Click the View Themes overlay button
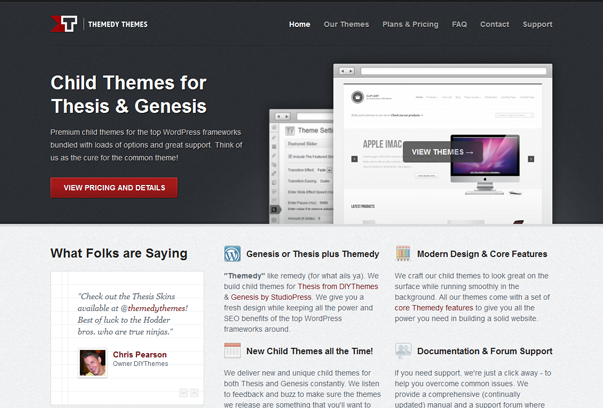This screenshot has width=603, height=408. pyautogui.click(x=443, y=152)
